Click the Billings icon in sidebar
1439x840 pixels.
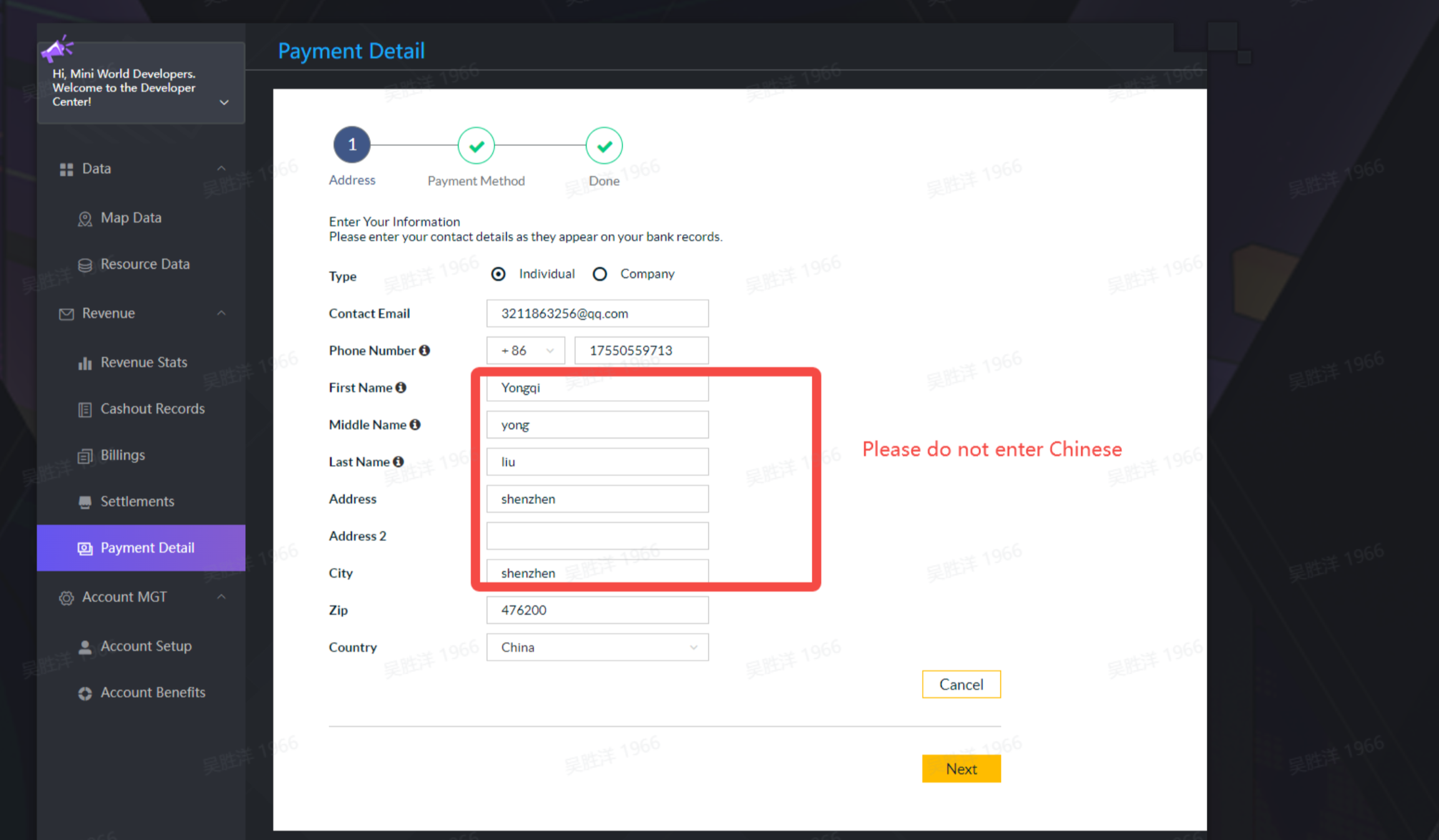tap(85, 456)
